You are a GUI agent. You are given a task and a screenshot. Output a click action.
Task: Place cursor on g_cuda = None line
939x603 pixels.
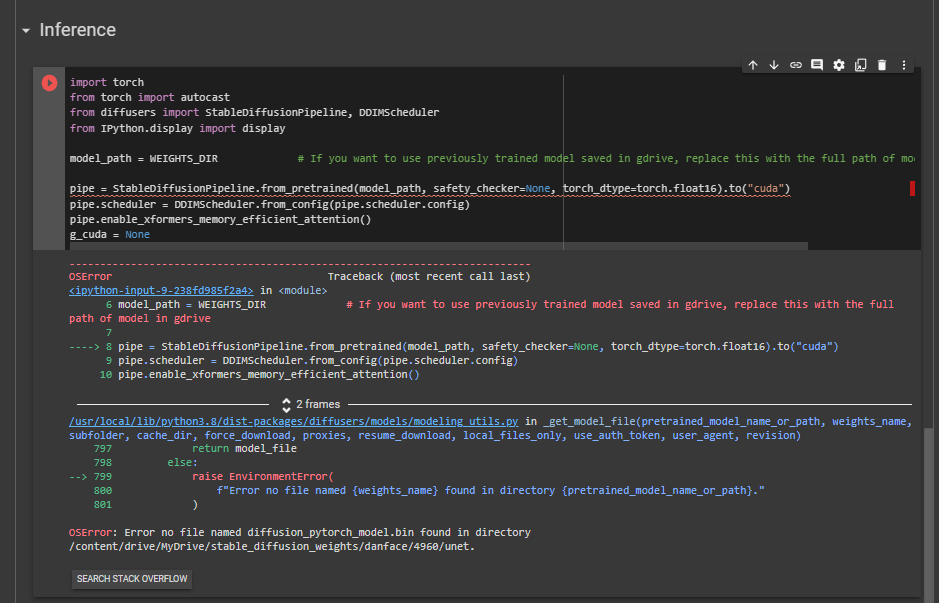tap(110, 234)
